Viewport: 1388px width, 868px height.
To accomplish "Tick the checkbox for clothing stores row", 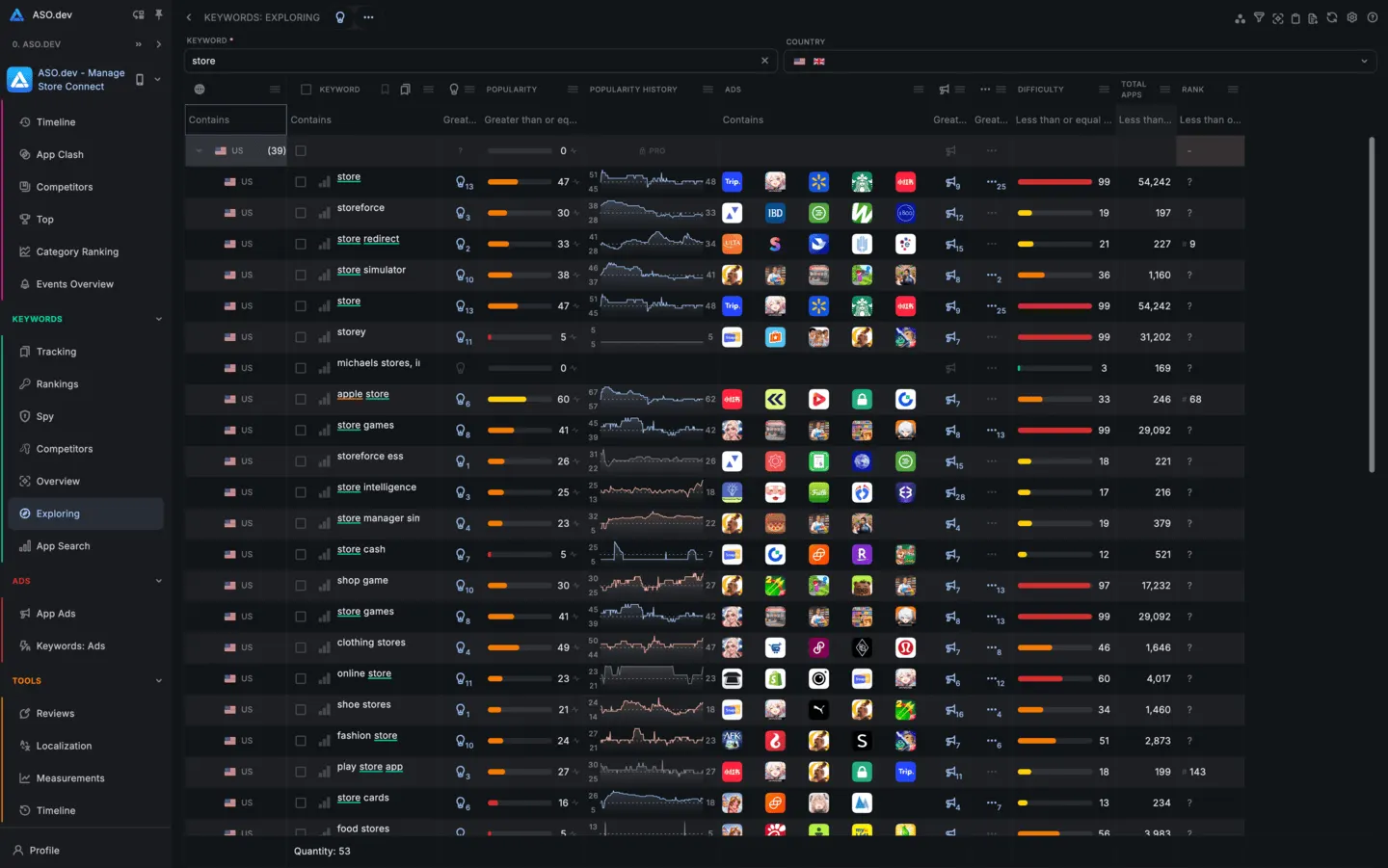I will pyautogui.click(x=301, y=647).
